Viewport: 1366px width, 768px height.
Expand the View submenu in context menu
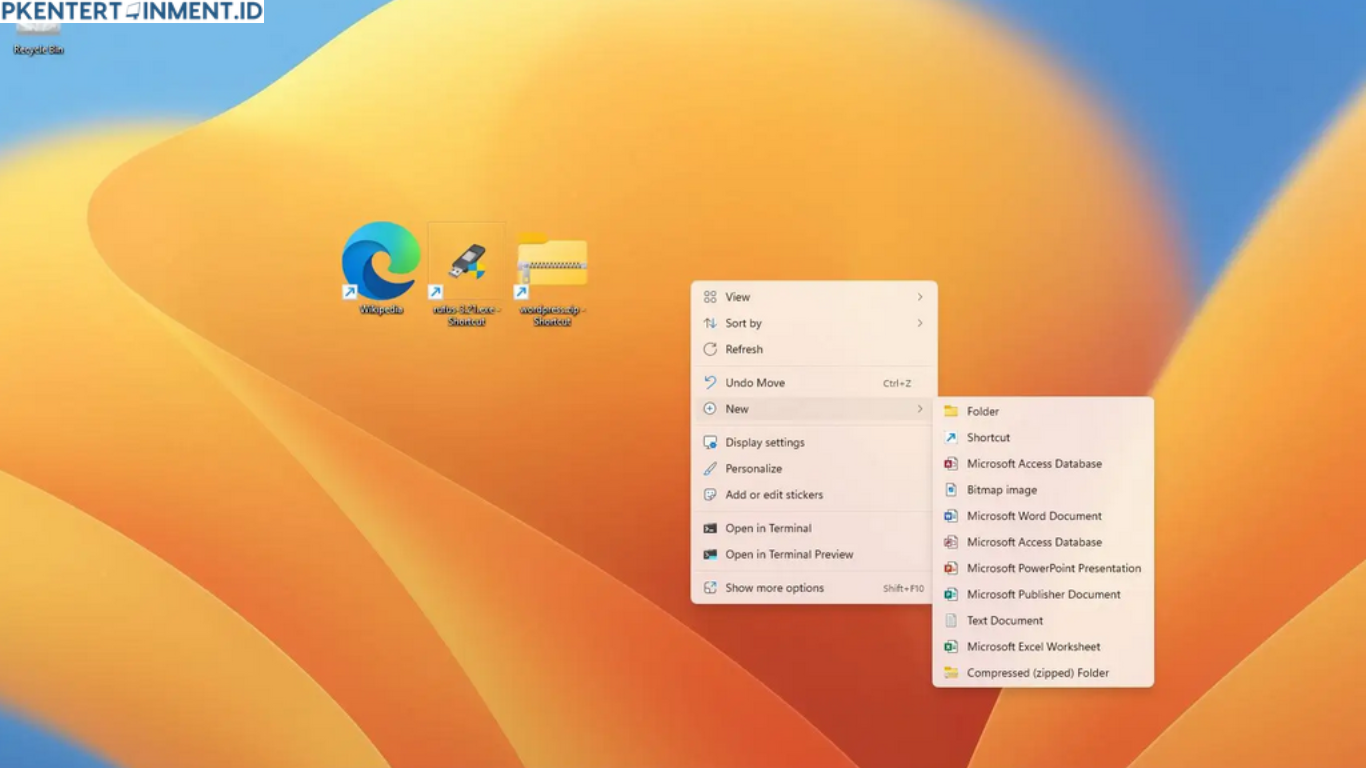point(814,297)
